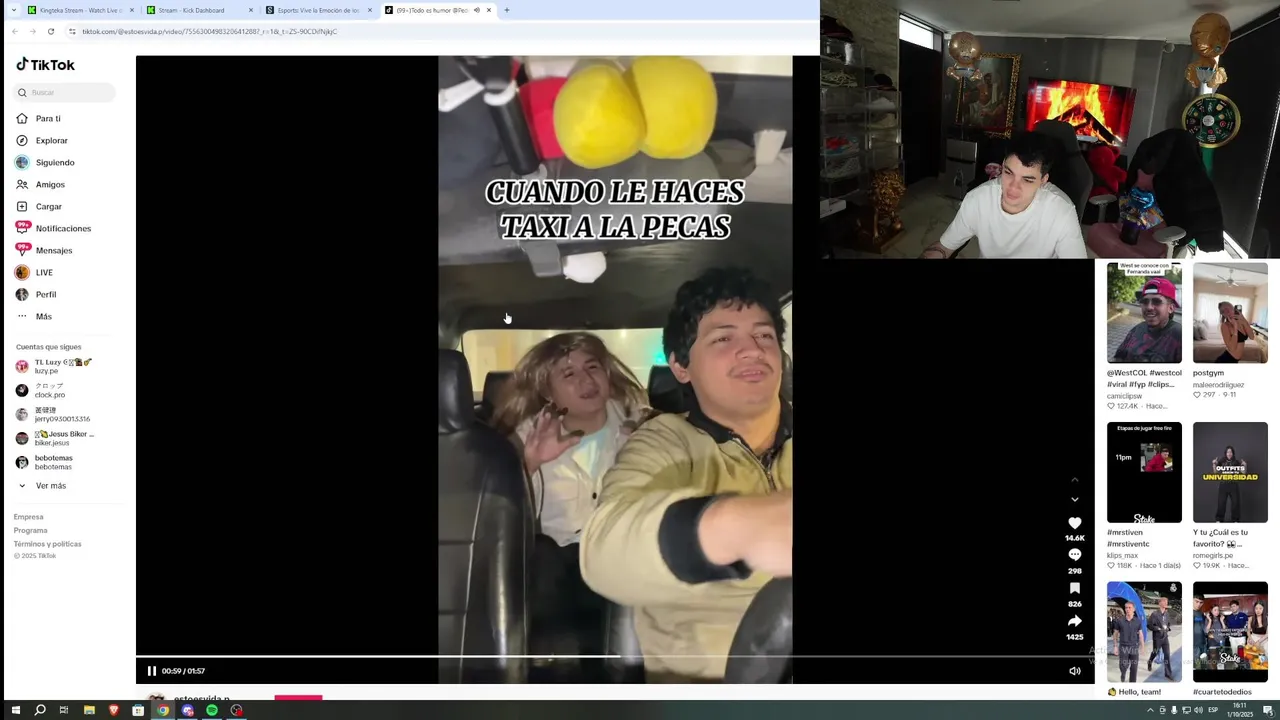This screenshot has height=720, width=1280.
Task: Like the video with heart icon
Action: coord(1075,523)
